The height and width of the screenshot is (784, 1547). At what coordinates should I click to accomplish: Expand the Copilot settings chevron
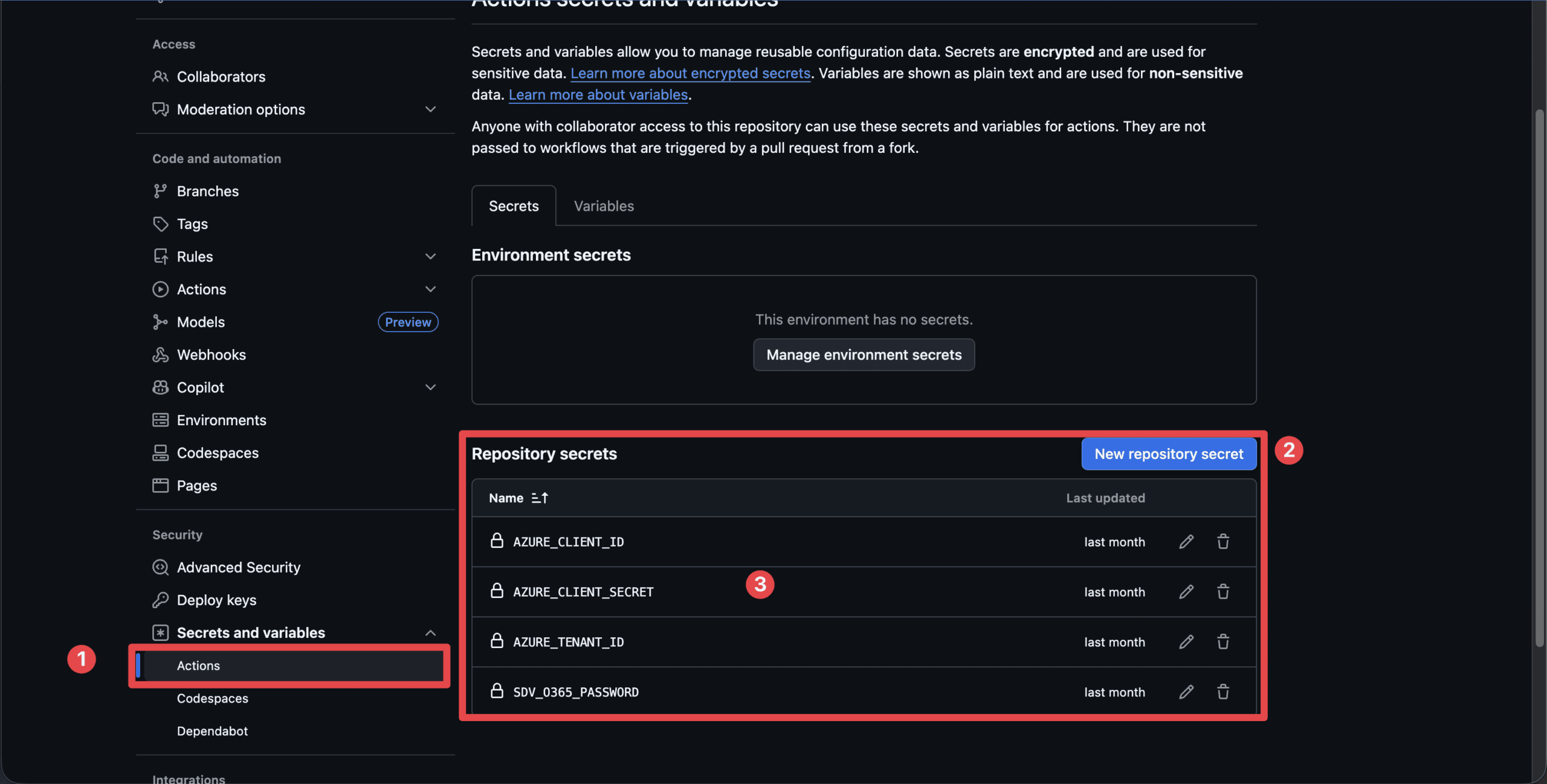[430, 387]
